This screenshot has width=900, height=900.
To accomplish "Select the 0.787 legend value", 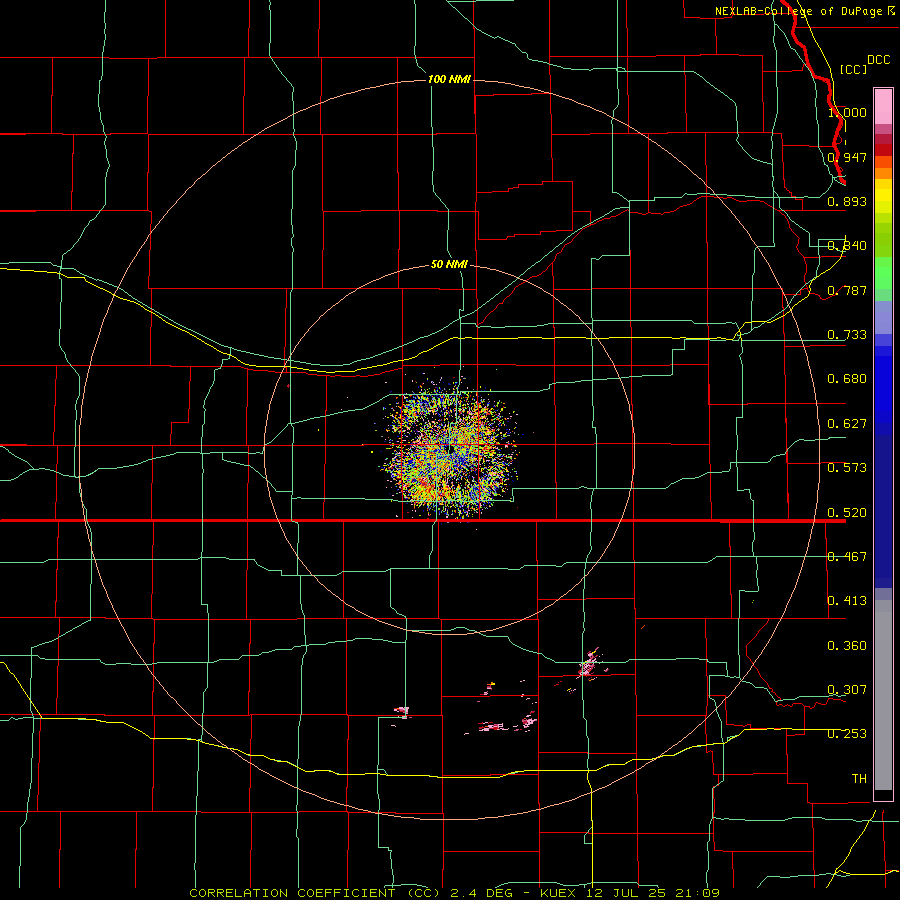I will tap(847, 290).
